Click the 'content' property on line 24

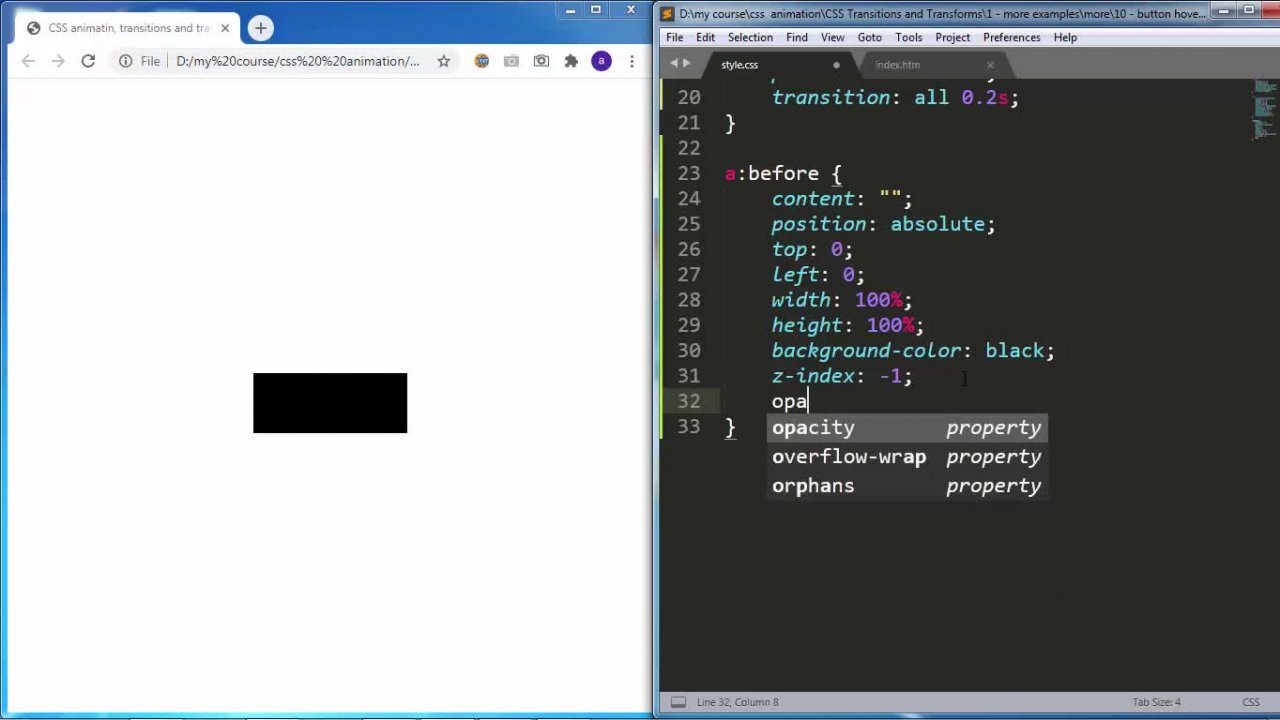pos(812,199)
